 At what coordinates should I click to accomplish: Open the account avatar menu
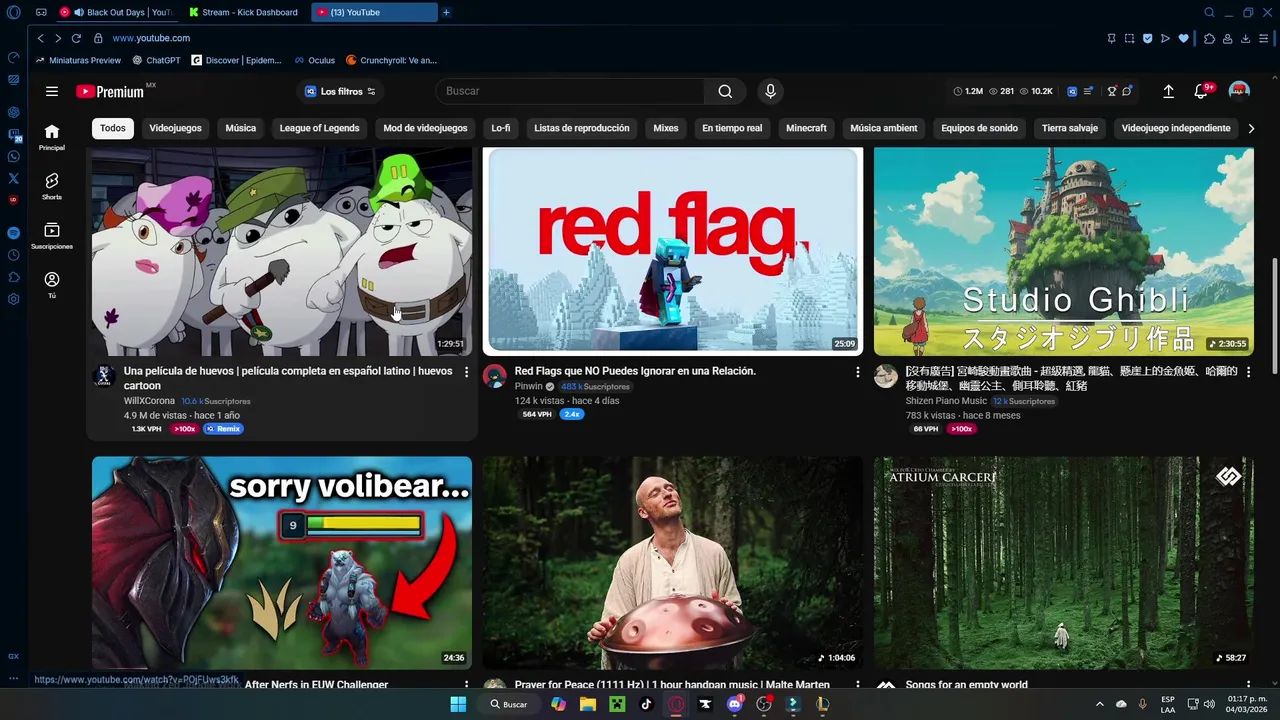(x=1239, y=91)
